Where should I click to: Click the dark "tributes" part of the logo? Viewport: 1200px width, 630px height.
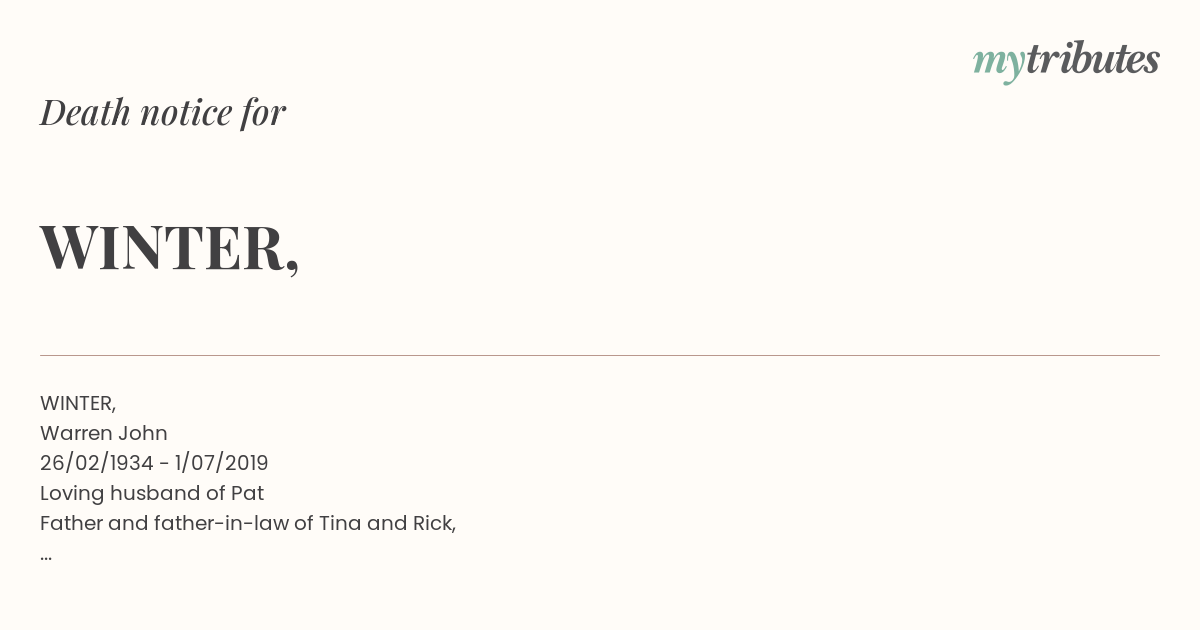pos(1092,59)
